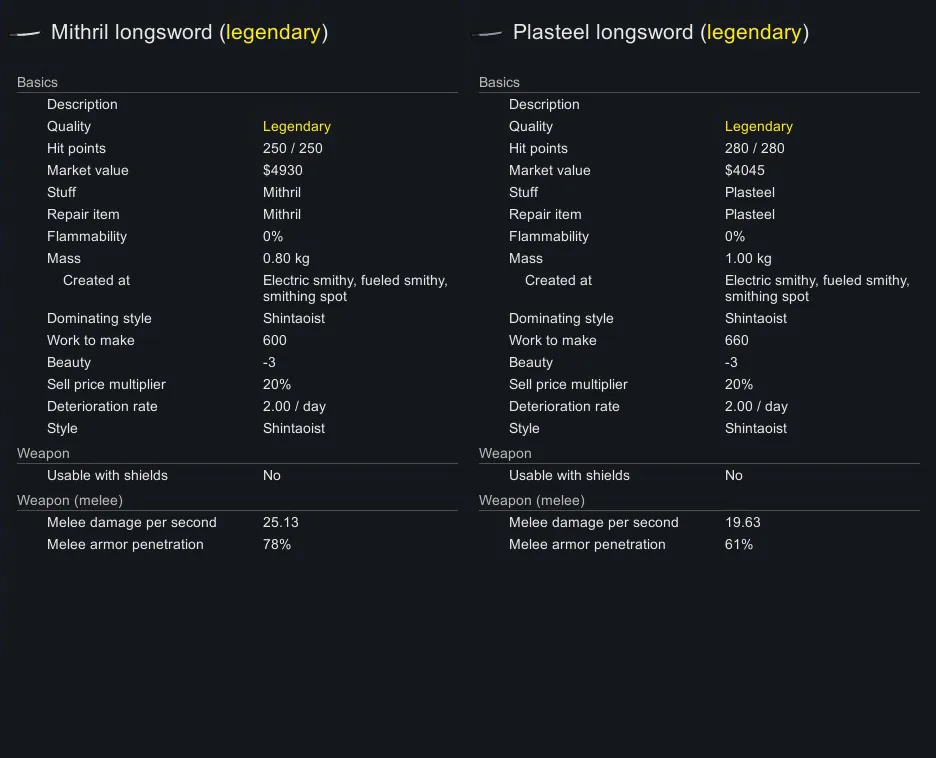
Task: Click the Mithril Stuff value link
Action: tap(282, 192)
